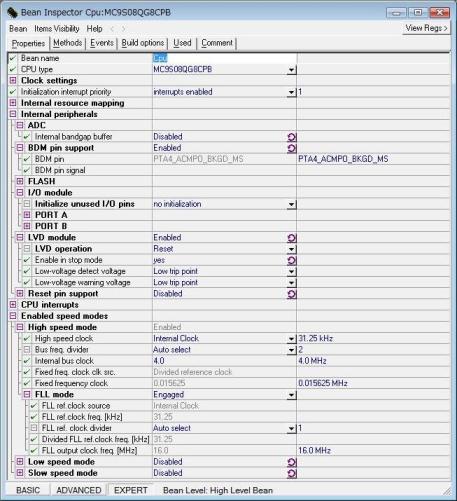This screenshot has height=501, width=457.
Task: Switch to the Used tab
Action: [182, 43]
